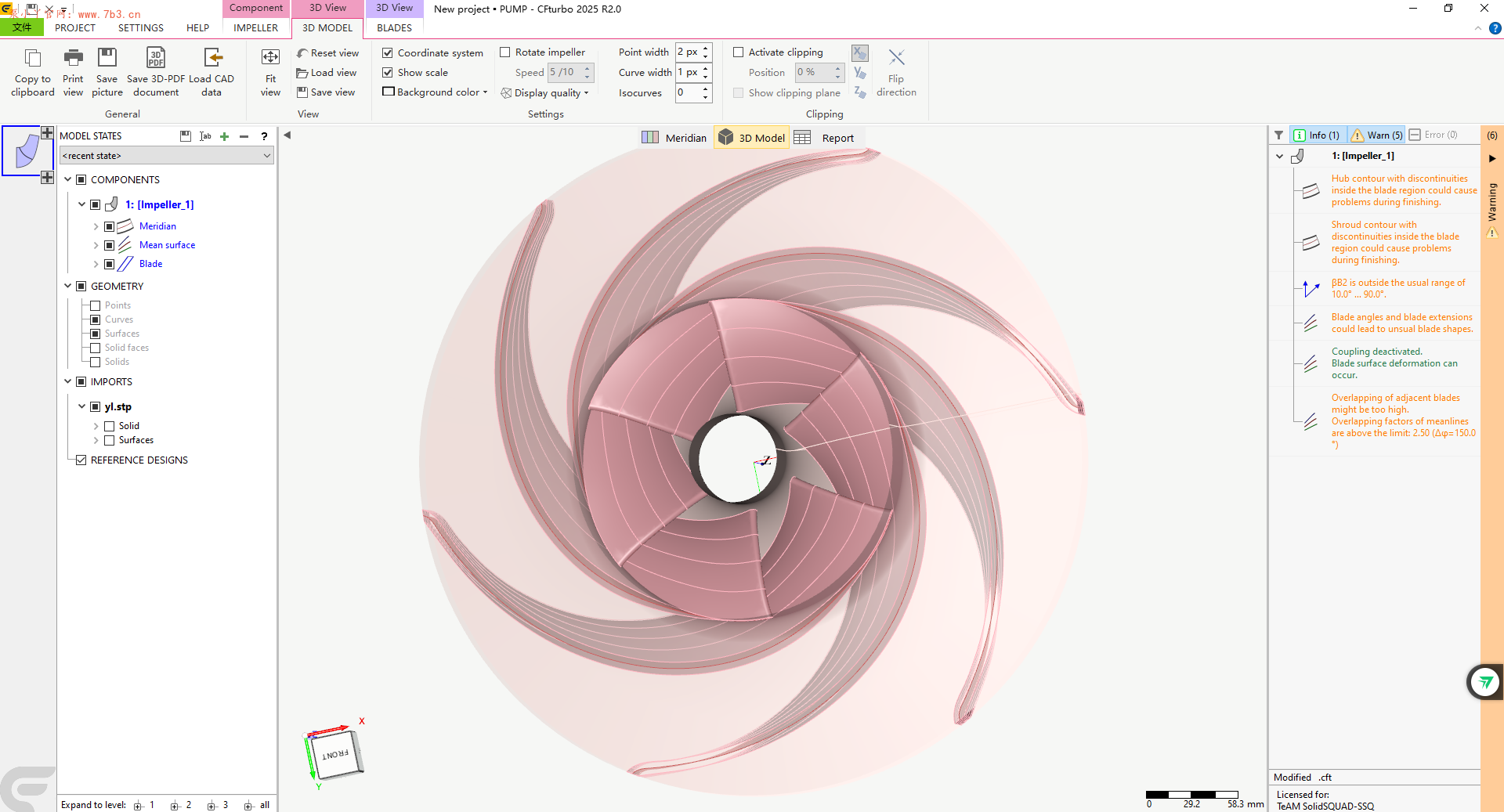Click the message filter funnel icon
Viewport: 1504px width, 812px height.
click(x=1279, y=135)
